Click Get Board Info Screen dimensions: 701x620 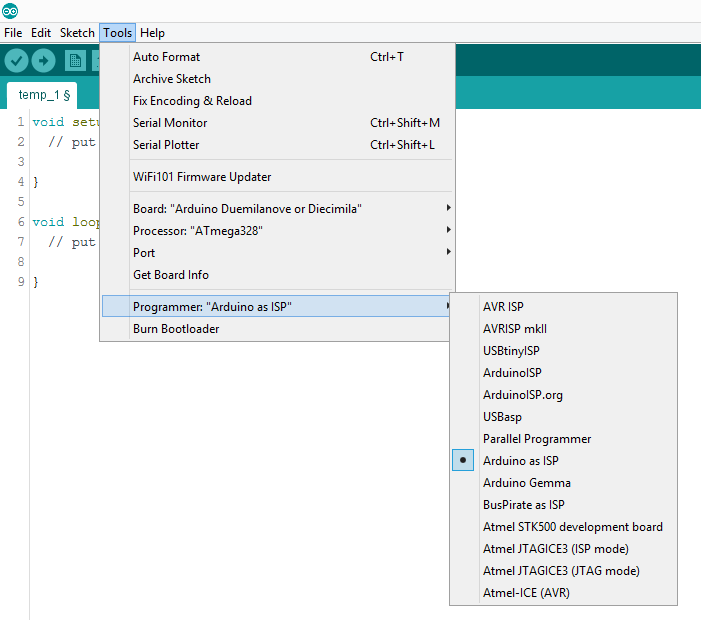click(x=171, y=275)
